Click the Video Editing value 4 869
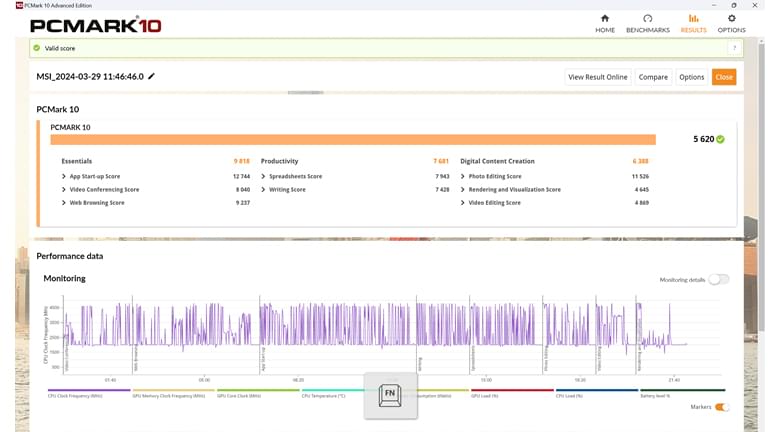Screen dimensions: 780x432 [642, 203]
